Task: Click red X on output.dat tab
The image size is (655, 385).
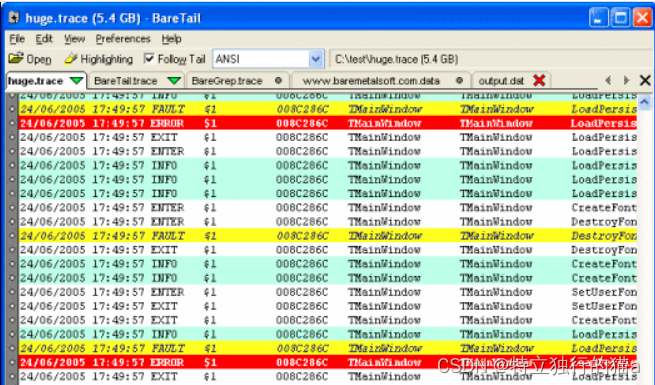Action: point(539,80)
